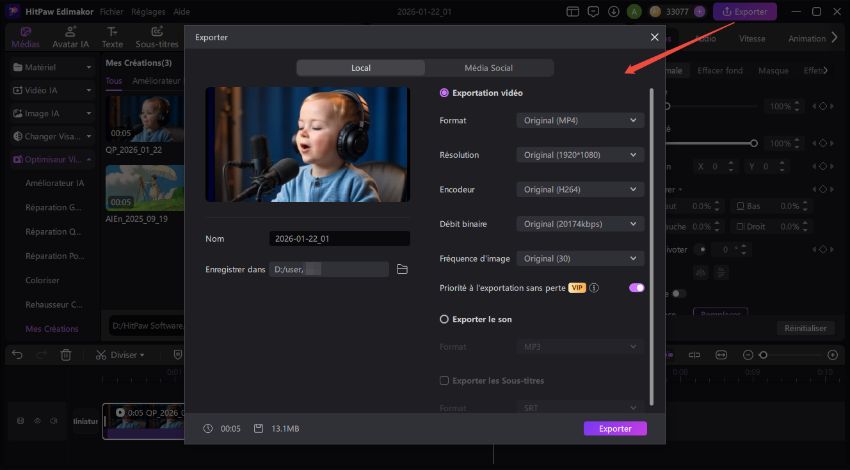Viewport: 850px width, 470px height.
Task: Zoom out timeline with minus icon
Action: point(748,355)
